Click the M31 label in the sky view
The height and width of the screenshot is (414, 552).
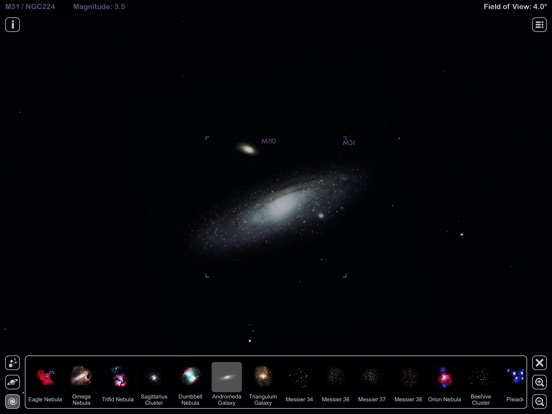[349, 143]
